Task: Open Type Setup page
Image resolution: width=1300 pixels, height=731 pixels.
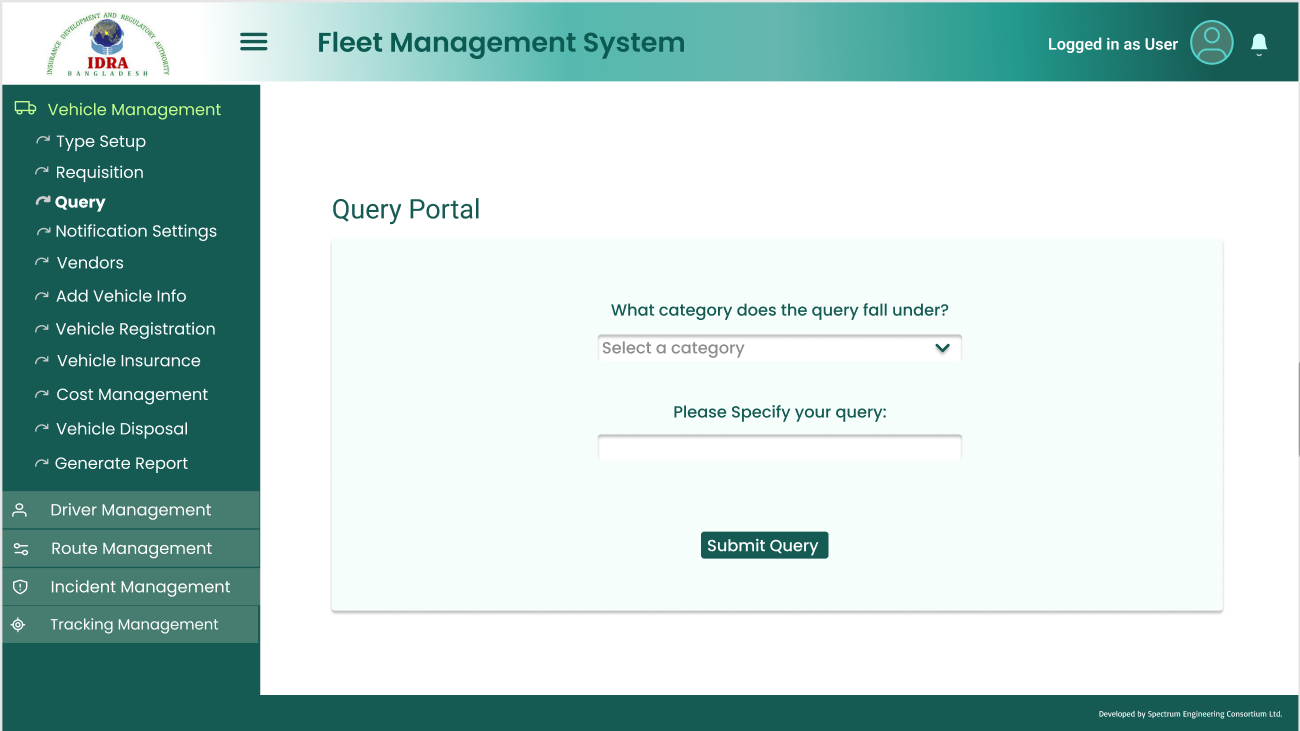Action: coord(101,141)
